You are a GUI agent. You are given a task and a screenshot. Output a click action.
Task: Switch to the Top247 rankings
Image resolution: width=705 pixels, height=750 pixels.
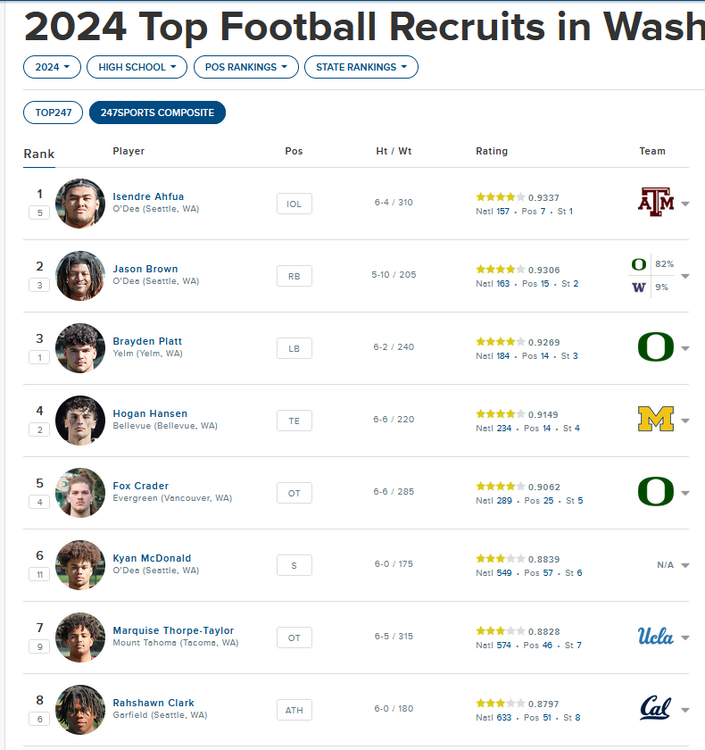pos(53,112)
